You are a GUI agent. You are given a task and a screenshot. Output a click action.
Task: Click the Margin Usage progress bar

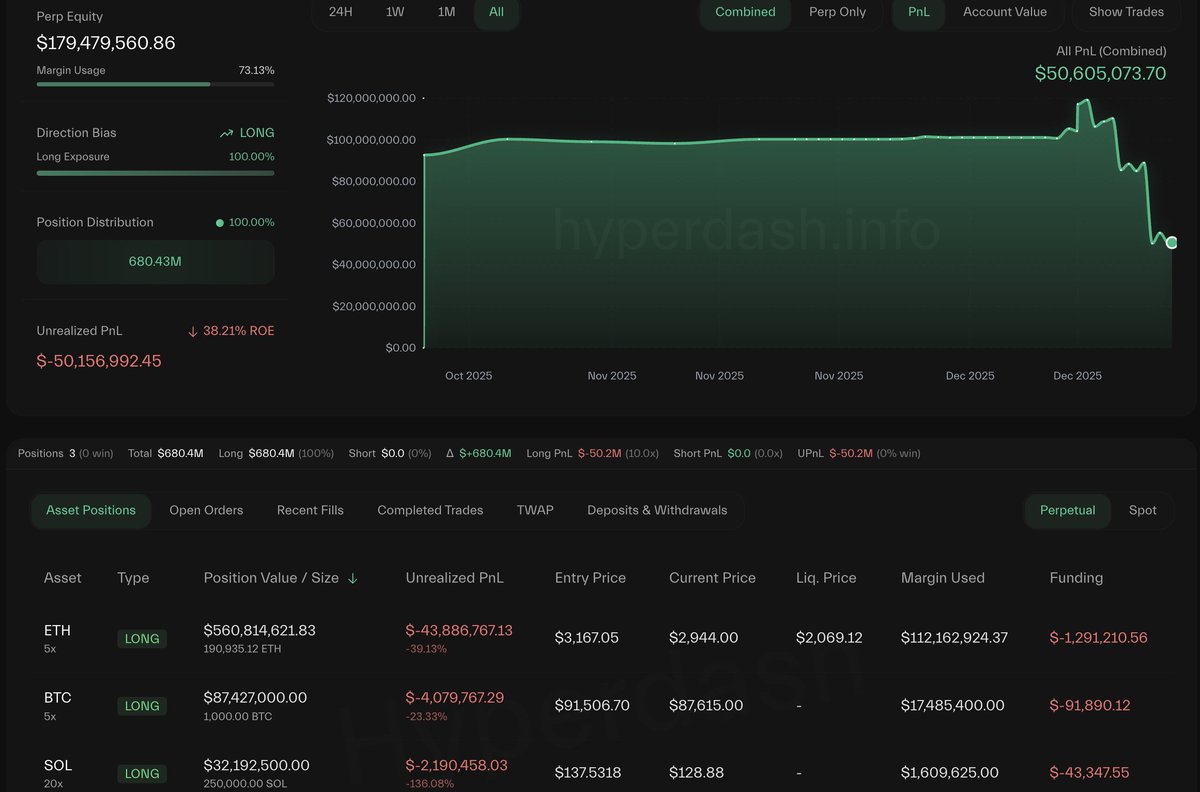(155, 84)
